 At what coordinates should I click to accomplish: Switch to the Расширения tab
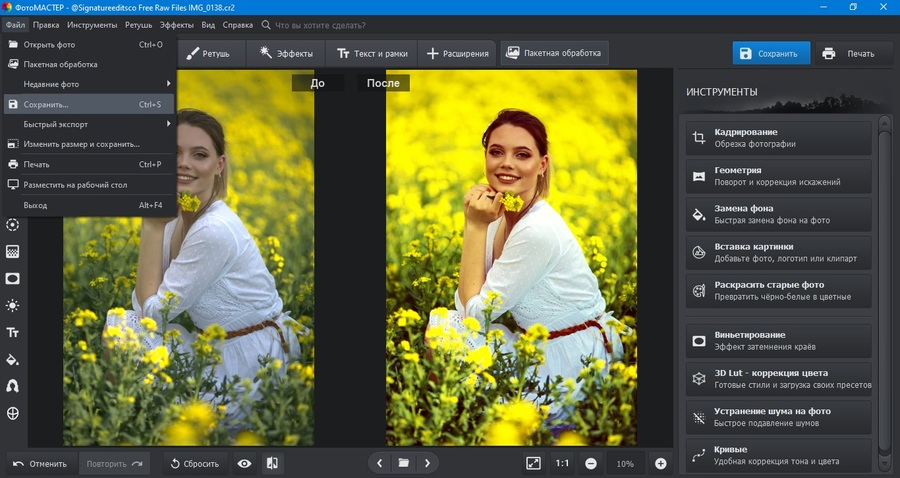coord(457,53)
